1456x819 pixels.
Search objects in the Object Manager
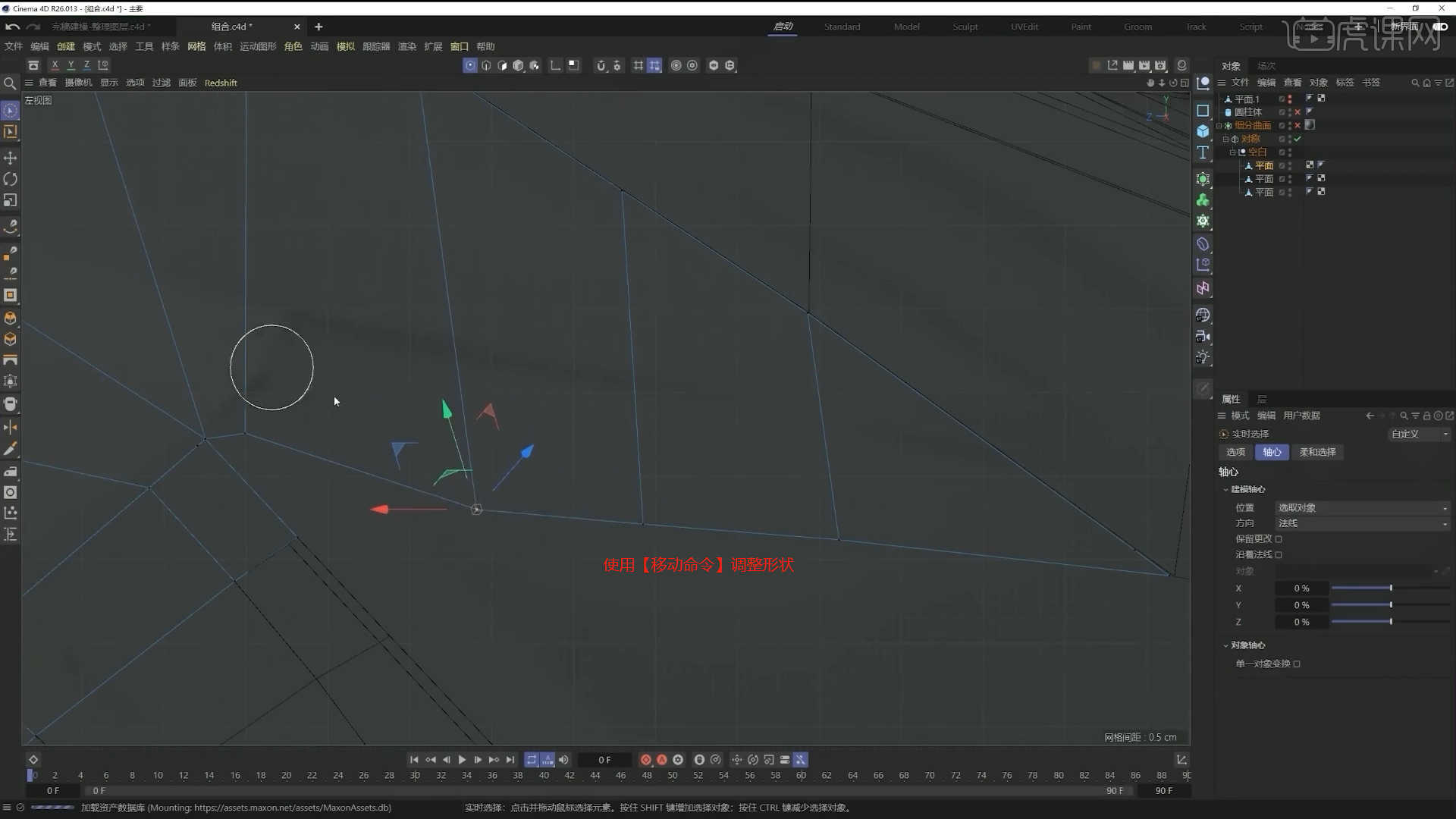click(x=1415, y=83)
